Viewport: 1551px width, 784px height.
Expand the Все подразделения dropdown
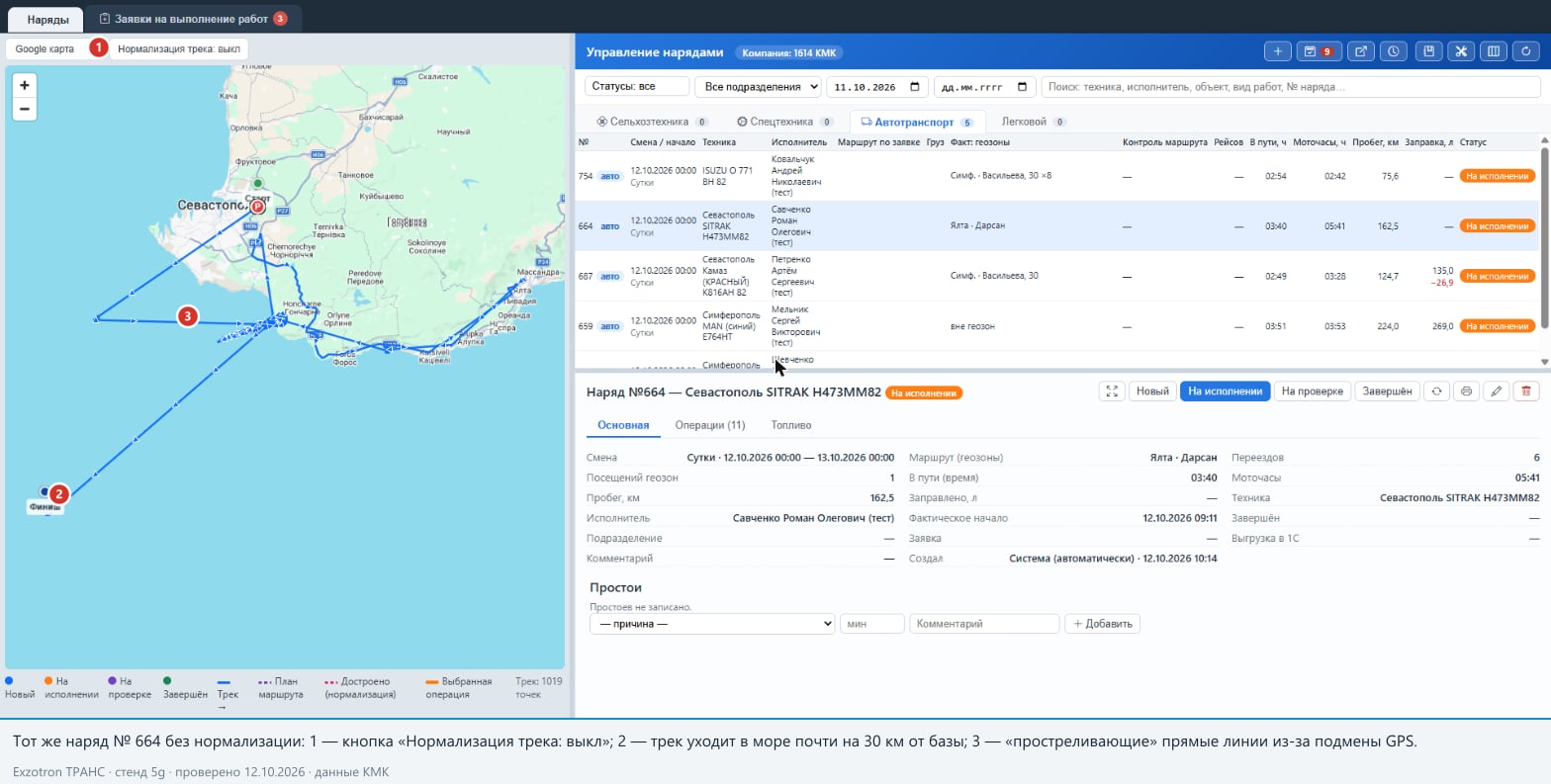point(758,87)
